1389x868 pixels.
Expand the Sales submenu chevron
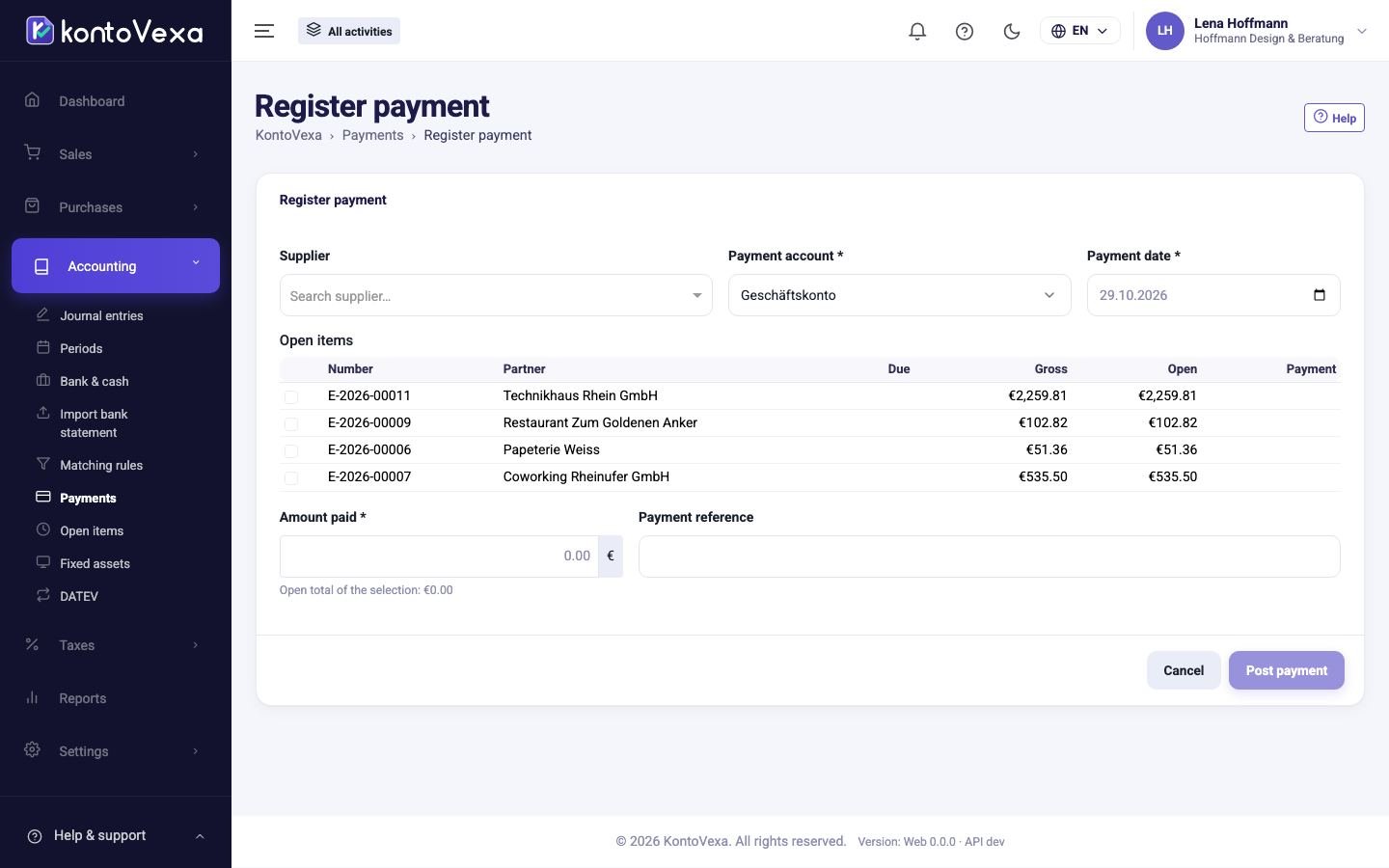point(195,154)
